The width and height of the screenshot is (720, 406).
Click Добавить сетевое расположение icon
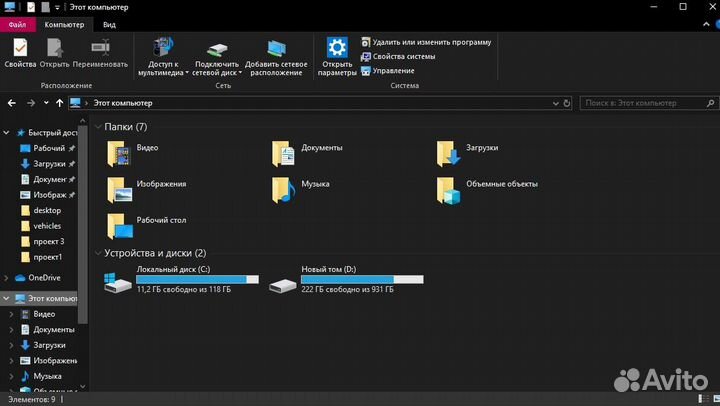276,47
